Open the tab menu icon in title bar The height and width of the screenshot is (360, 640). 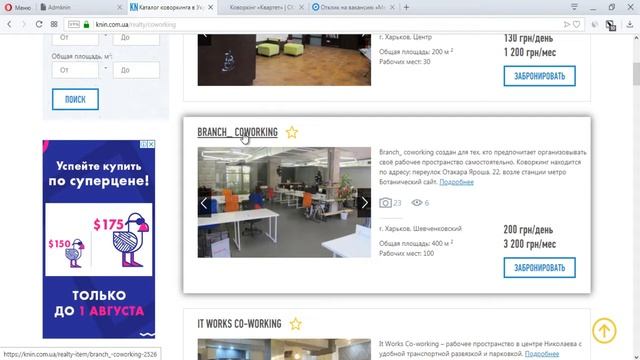[574, 7]
